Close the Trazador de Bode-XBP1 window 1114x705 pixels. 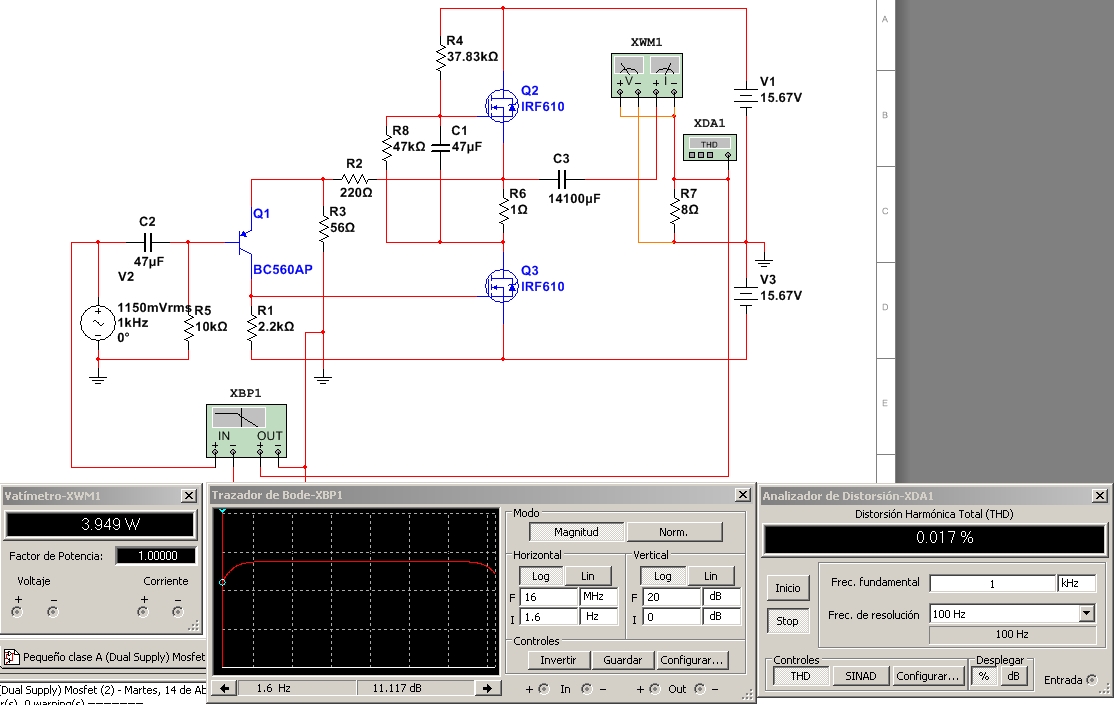(x=742, y=495)
